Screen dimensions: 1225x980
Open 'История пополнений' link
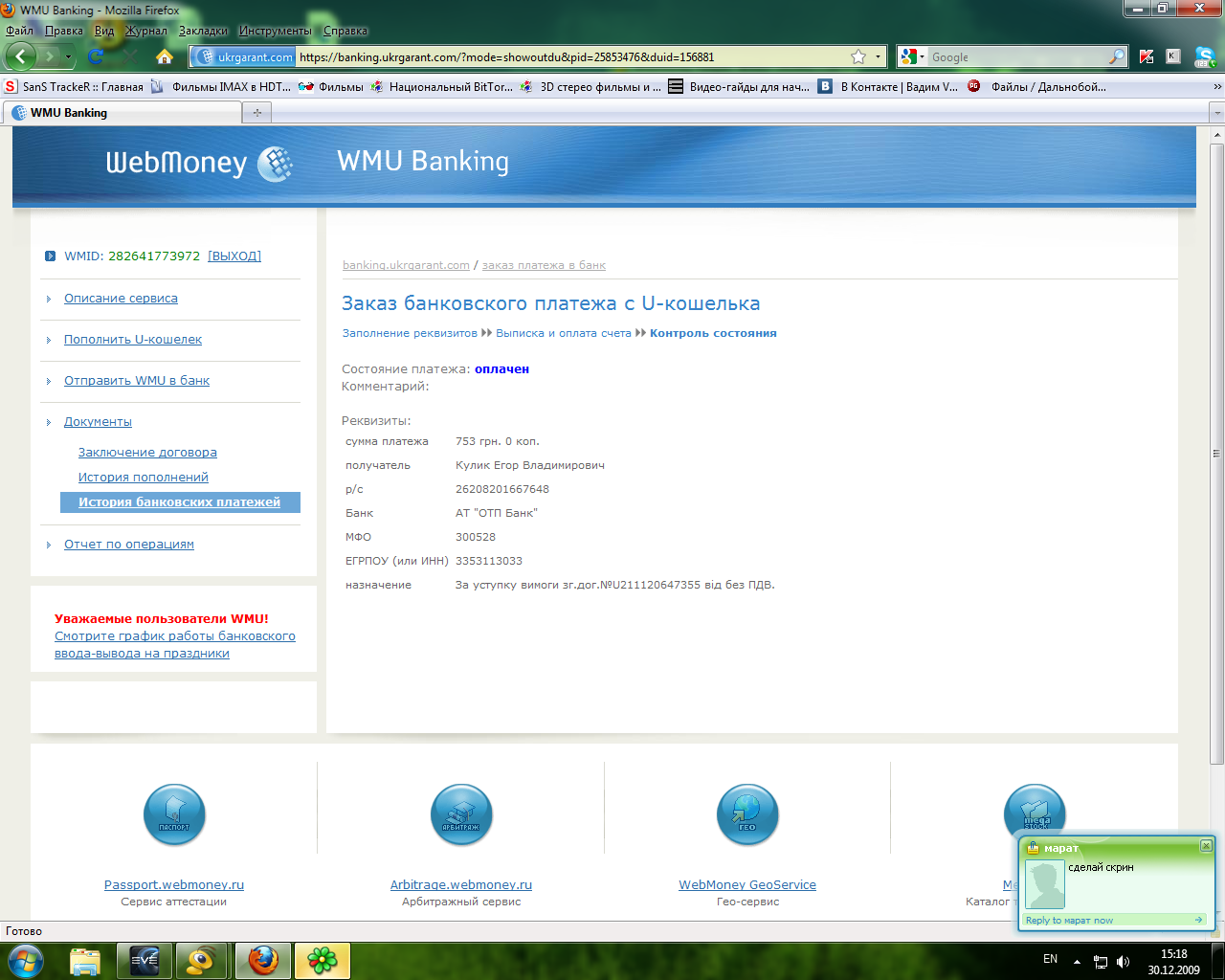[x=144, y=478]
